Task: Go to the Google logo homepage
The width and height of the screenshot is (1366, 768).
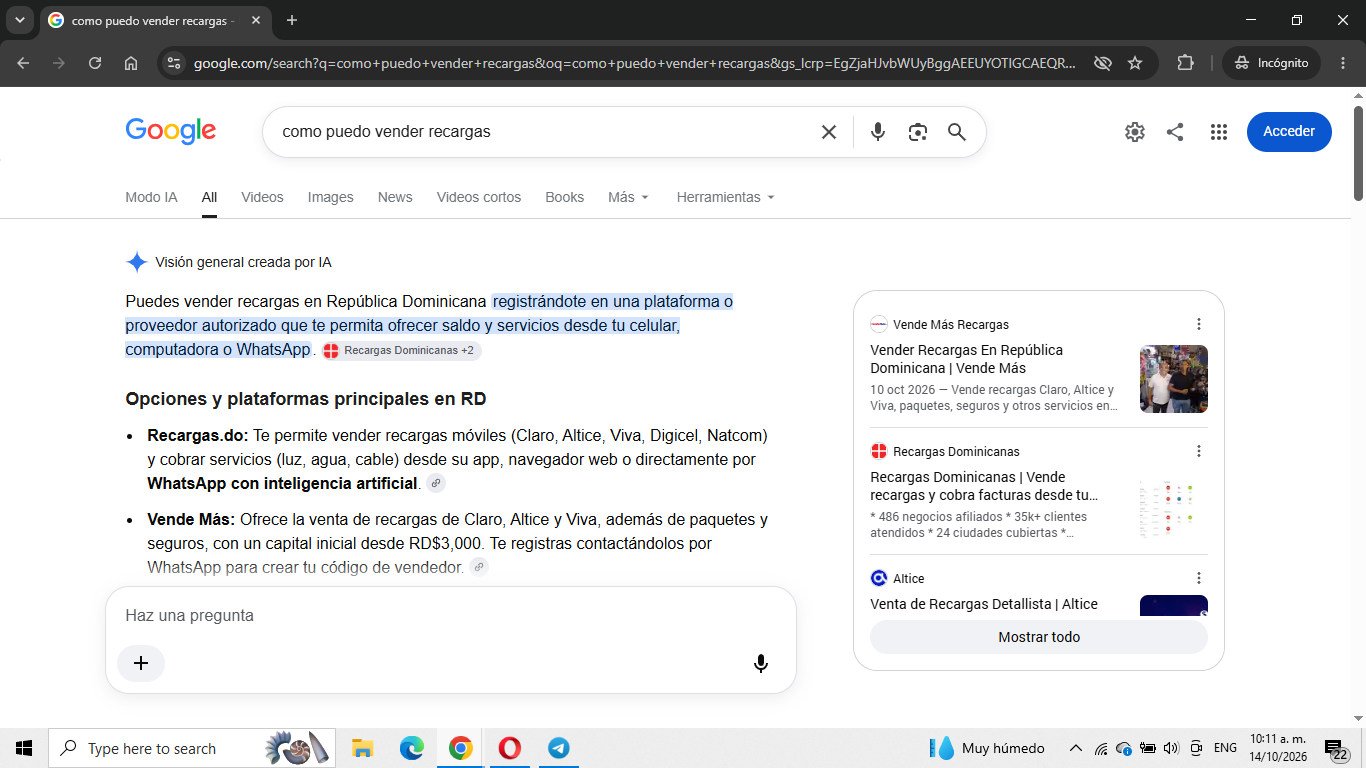Action: (171, 131)
